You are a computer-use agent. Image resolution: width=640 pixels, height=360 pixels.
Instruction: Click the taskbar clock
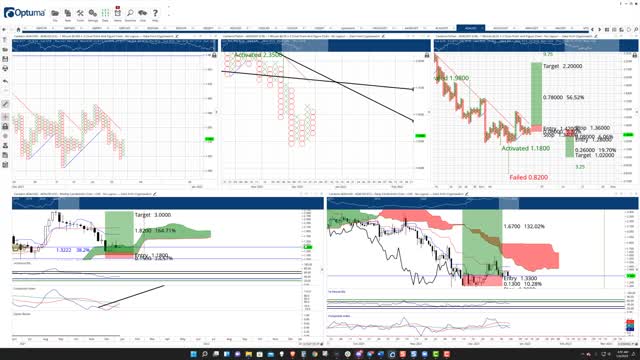623,354
